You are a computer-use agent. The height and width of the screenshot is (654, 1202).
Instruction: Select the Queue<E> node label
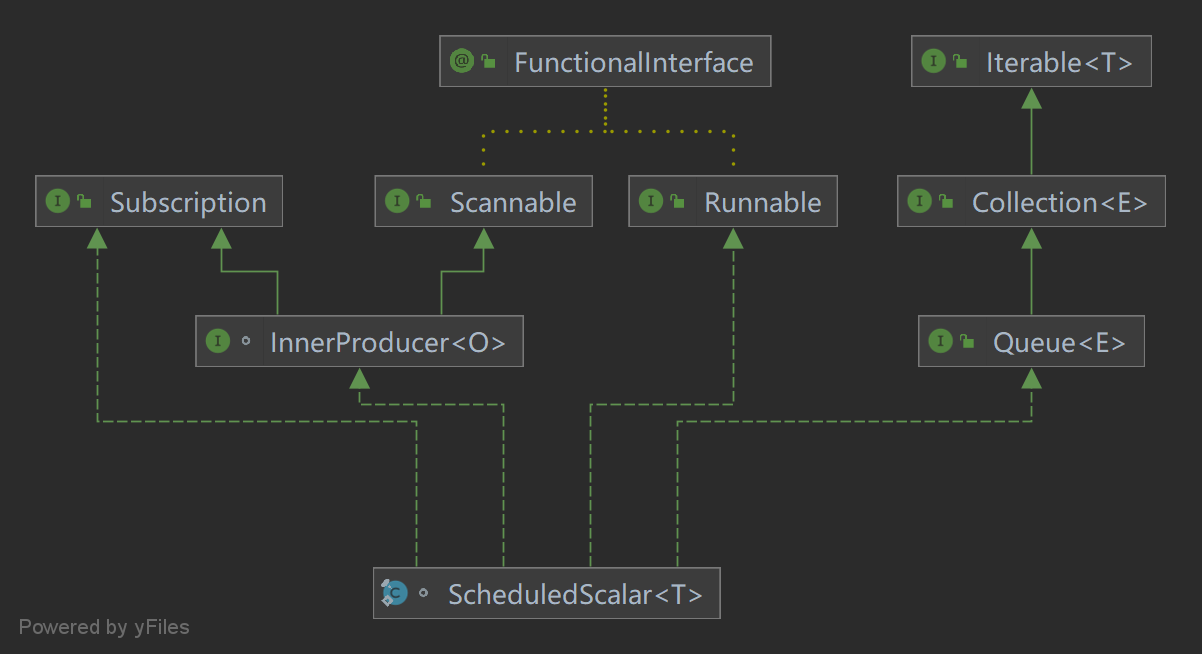click(x=1059, y=342)
